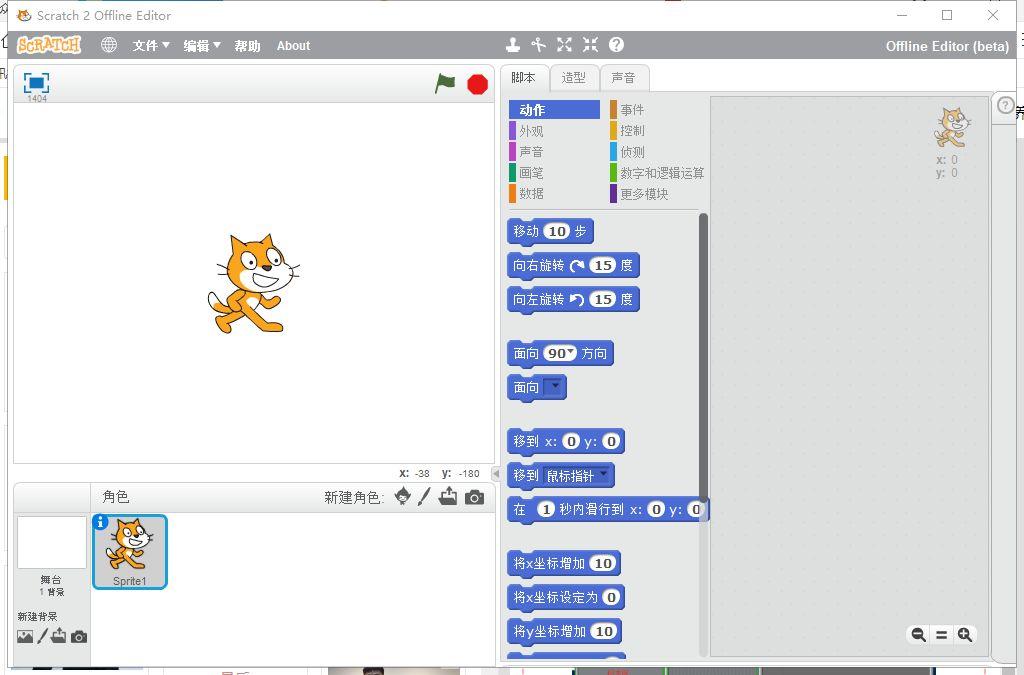
Task: Open the 面向 target dropdown
Action: point(555,387)
